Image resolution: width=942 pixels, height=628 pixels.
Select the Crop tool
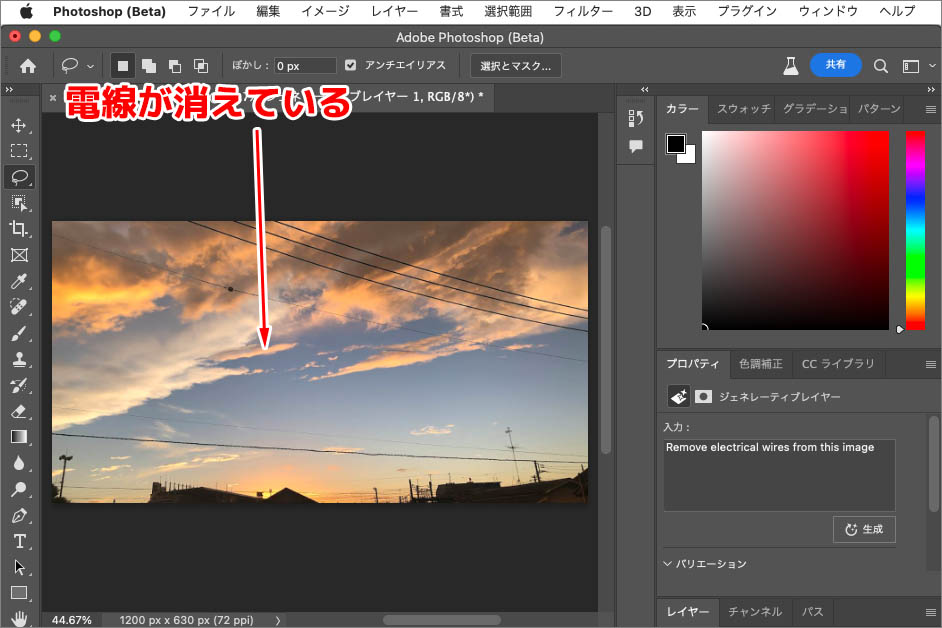19,229
